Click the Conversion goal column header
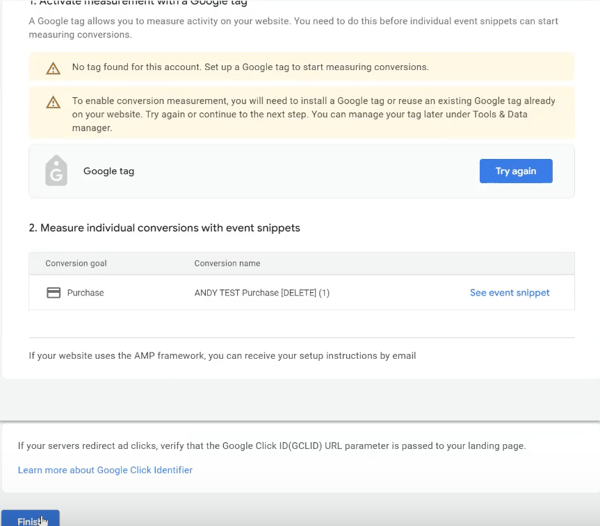 76,264
